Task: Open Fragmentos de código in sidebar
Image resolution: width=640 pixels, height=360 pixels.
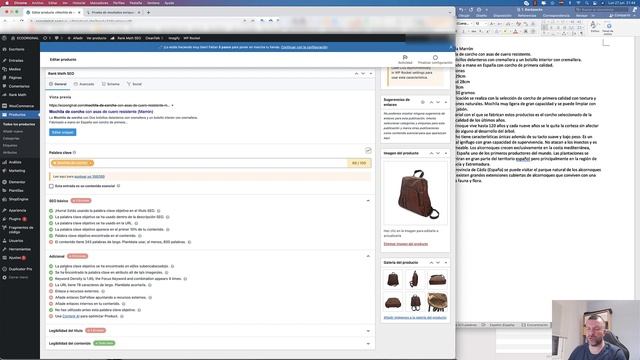Action: pos(20,229)
